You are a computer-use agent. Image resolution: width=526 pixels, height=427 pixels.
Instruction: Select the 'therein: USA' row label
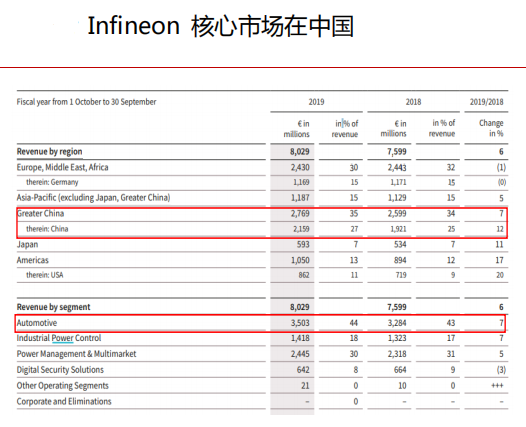45,275
